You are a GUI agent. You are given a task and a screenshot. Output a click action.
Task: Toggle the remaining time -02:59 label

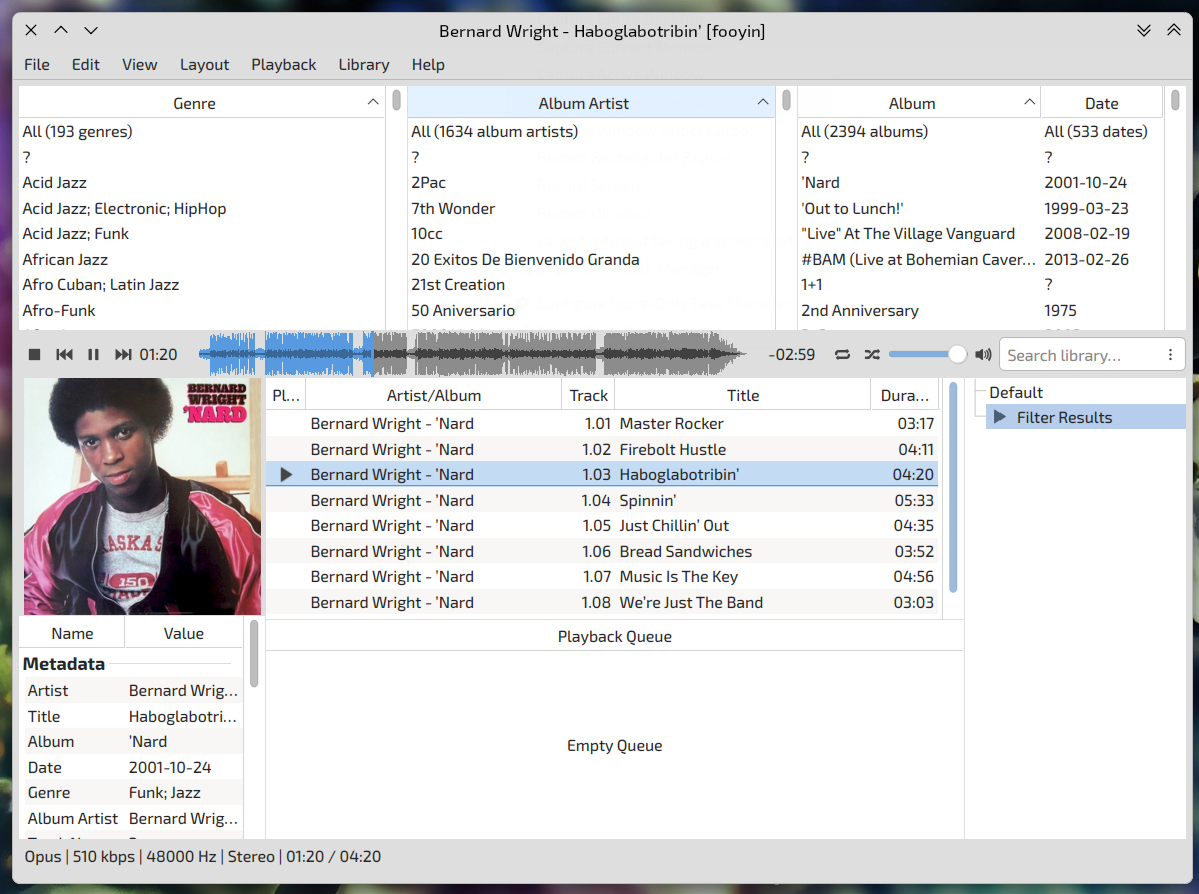[x=791, y=355]
